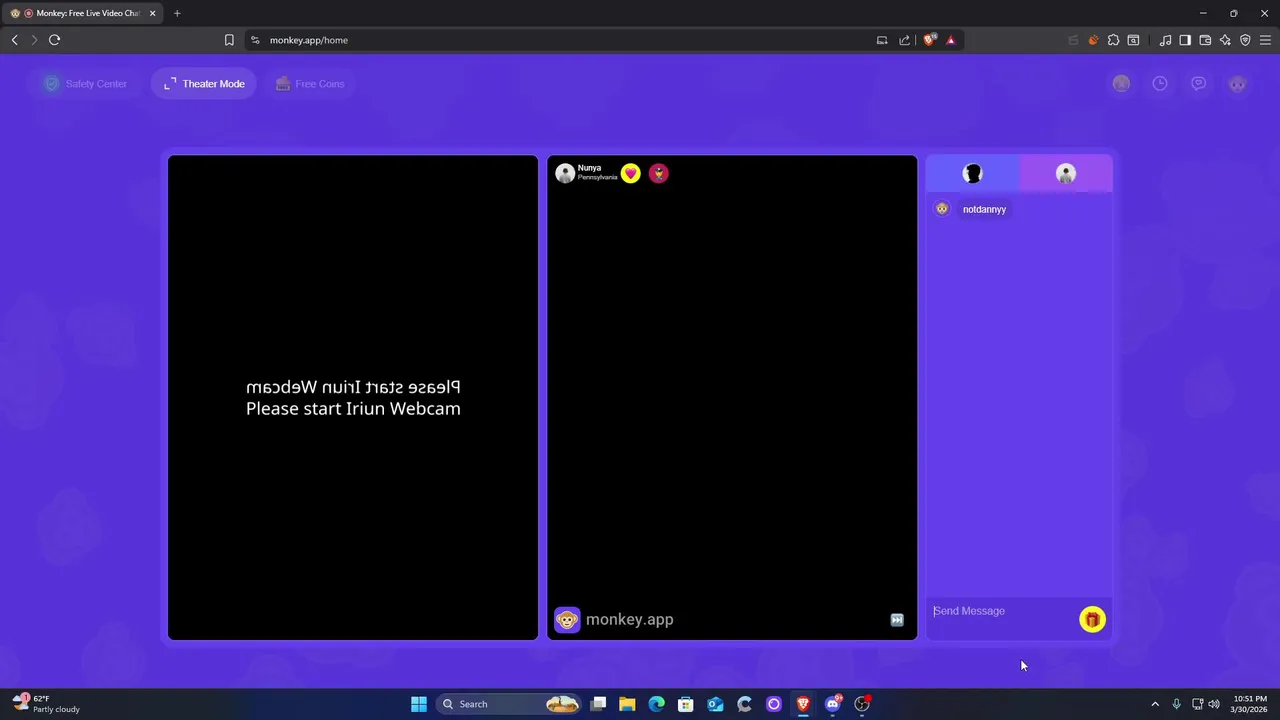Open Brave Rewards triangle icon
The image size is (1280, 720).
click(x=951, y=40)
